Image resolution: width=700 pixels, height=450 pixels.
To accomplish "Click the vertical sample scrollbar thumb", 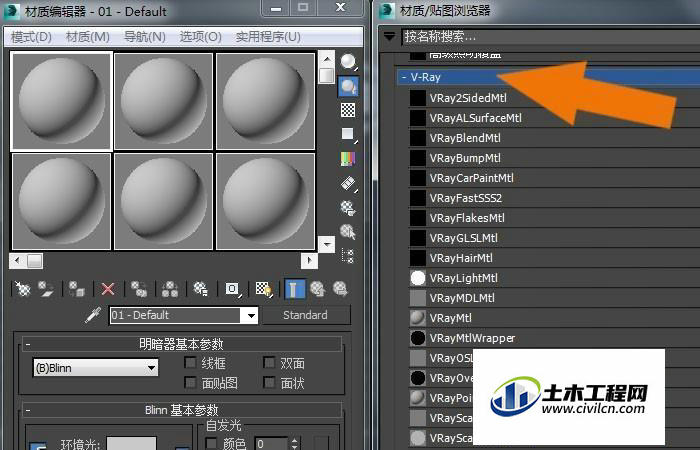I will 327,75.
